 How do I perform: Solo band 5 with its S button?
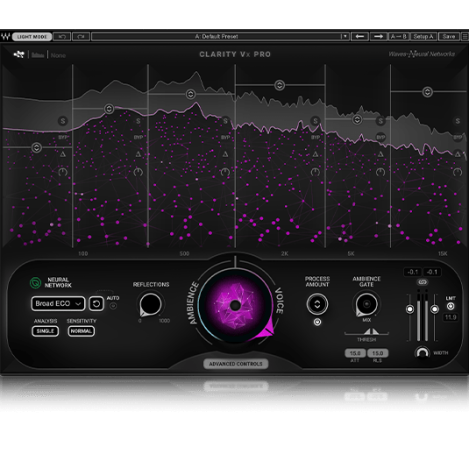click(x=381, y=121)
